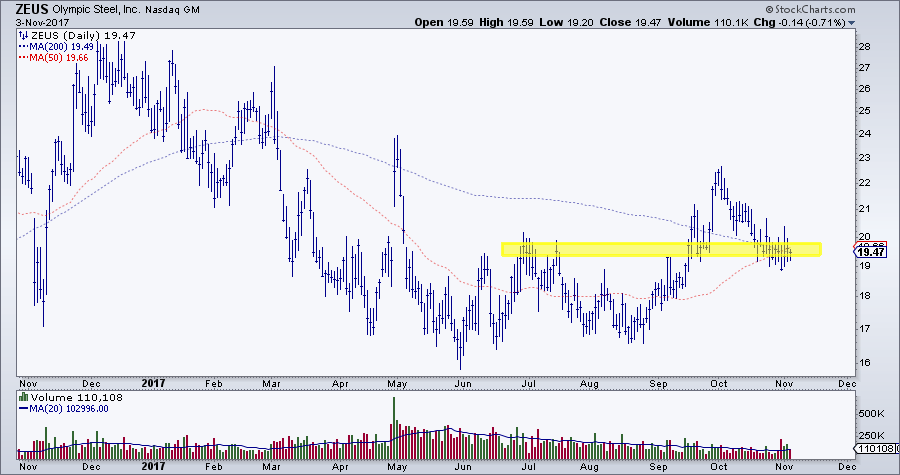
Task: Click the 3-Nov-2017 date in header
Action: pyautogui.click(x=33, y=21)
